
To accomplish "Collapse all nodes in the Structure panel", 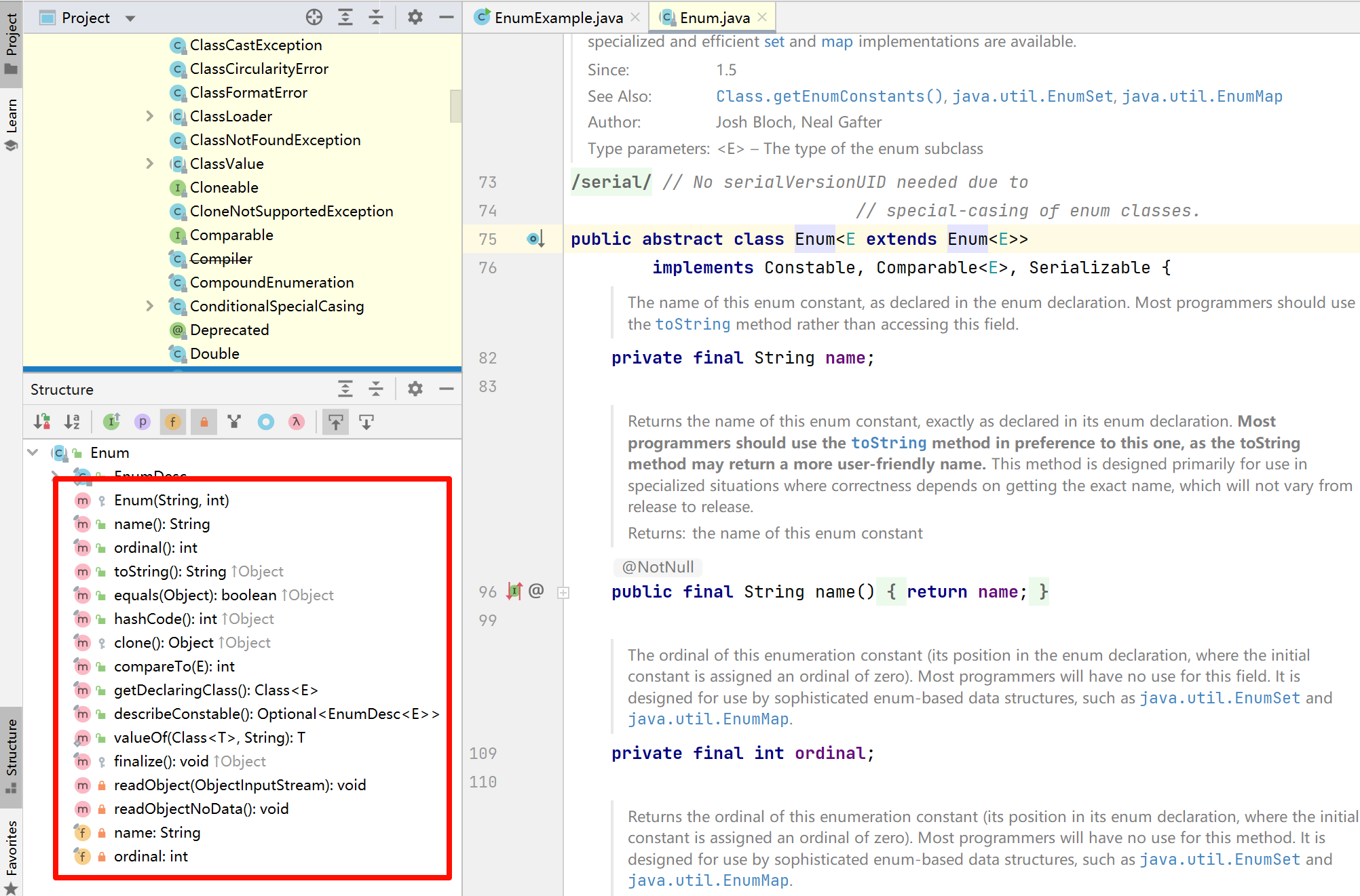I will 375,389.
